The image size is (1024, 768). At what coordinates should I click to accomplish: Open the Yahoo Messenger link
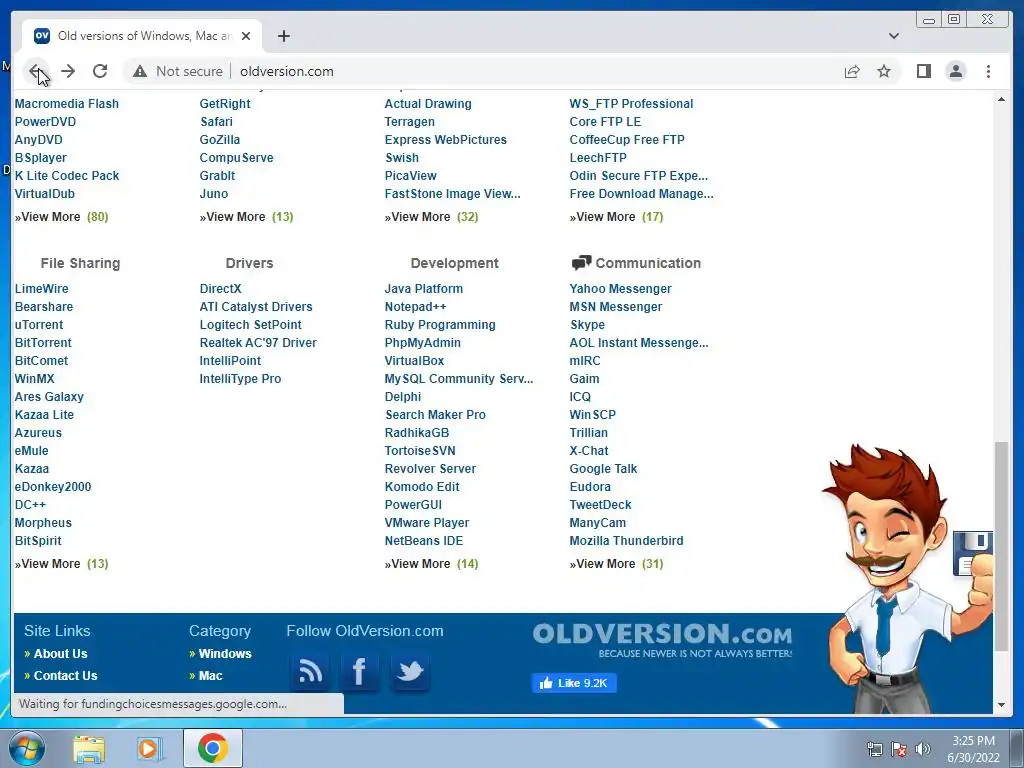620,289
